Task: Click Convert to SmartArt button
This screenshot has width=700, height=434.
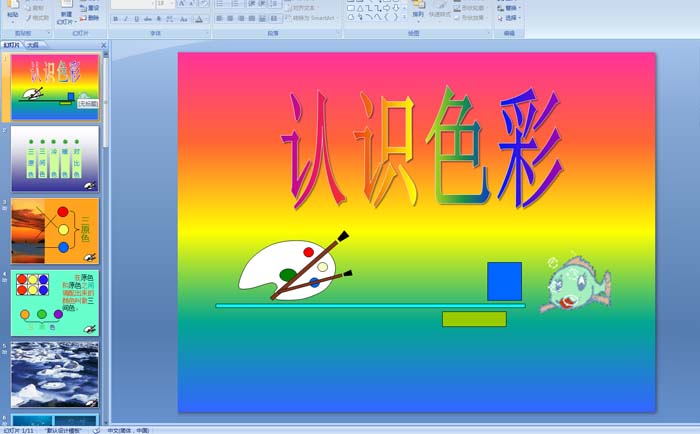Action: click(x=312, y=18)
